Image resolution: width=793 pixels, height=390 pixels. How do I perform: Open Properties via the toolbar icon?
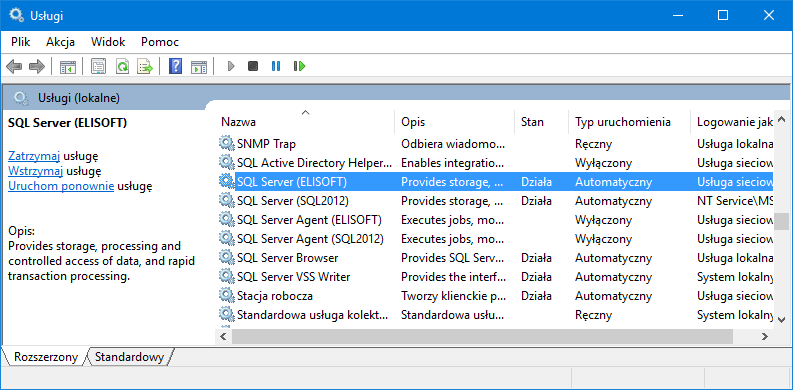pyautogui.click(x=99, y=66)
